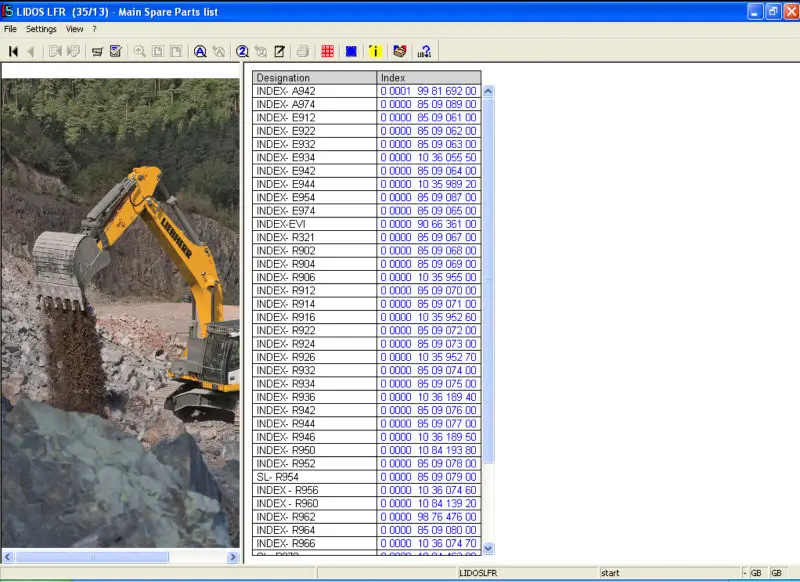Click the greyed printer icon
Viewport: 800px width, 582px height.
(x=303, y=51)
